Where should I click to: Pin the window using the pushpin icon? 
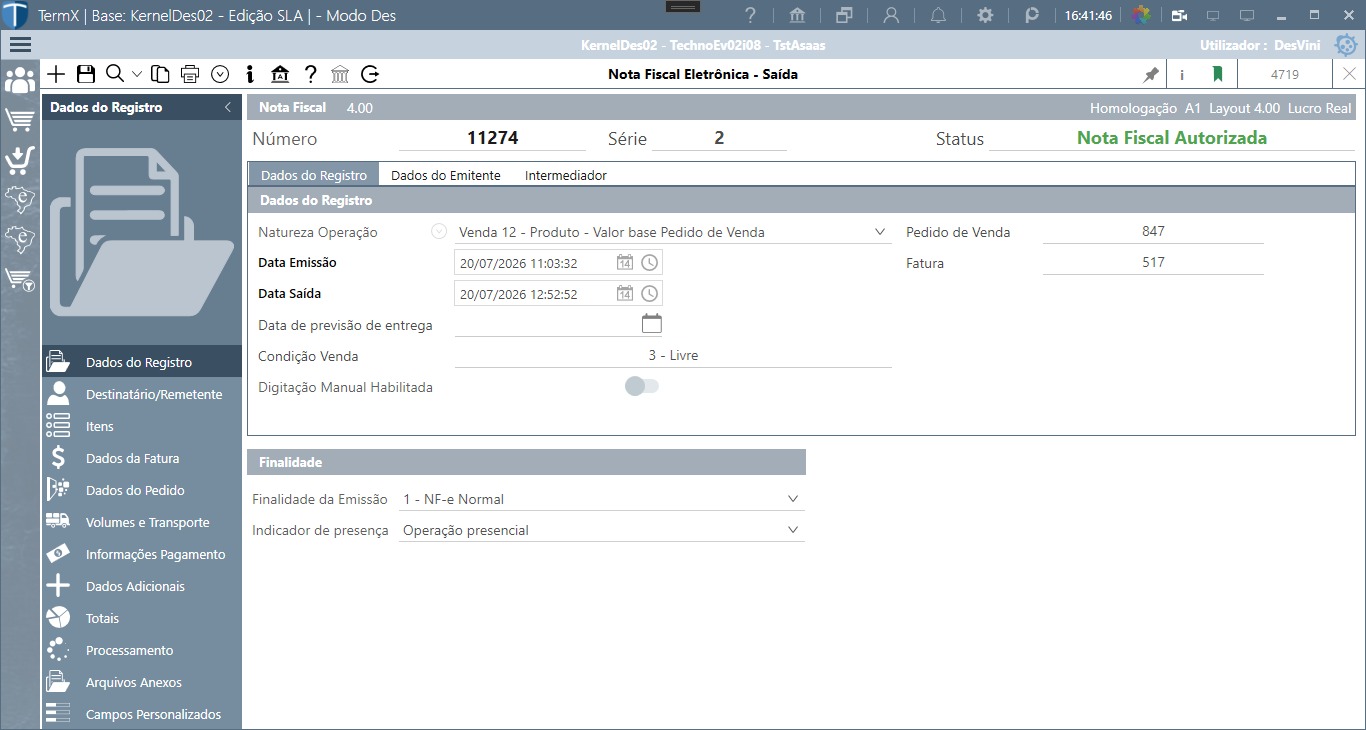coord(1151,74)
